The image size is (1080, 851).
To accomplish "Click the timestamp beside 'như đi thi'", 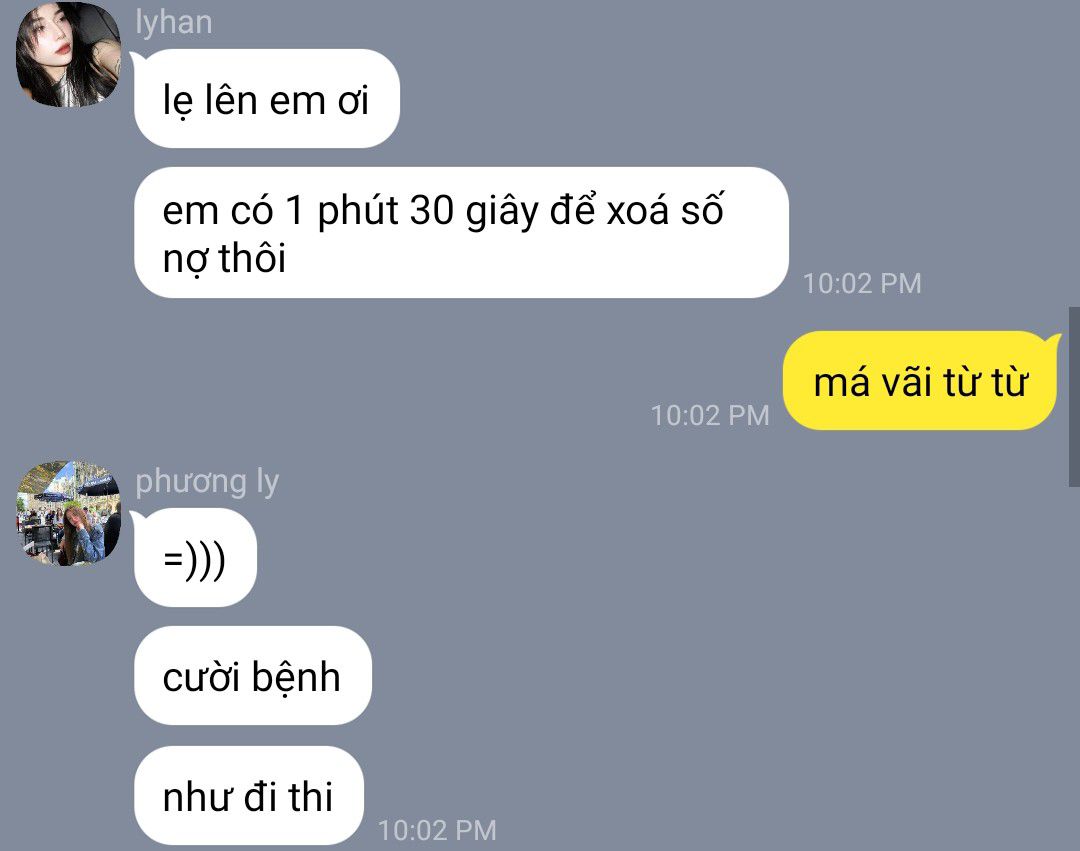I will pyautogui.click(x=437, y=830).
